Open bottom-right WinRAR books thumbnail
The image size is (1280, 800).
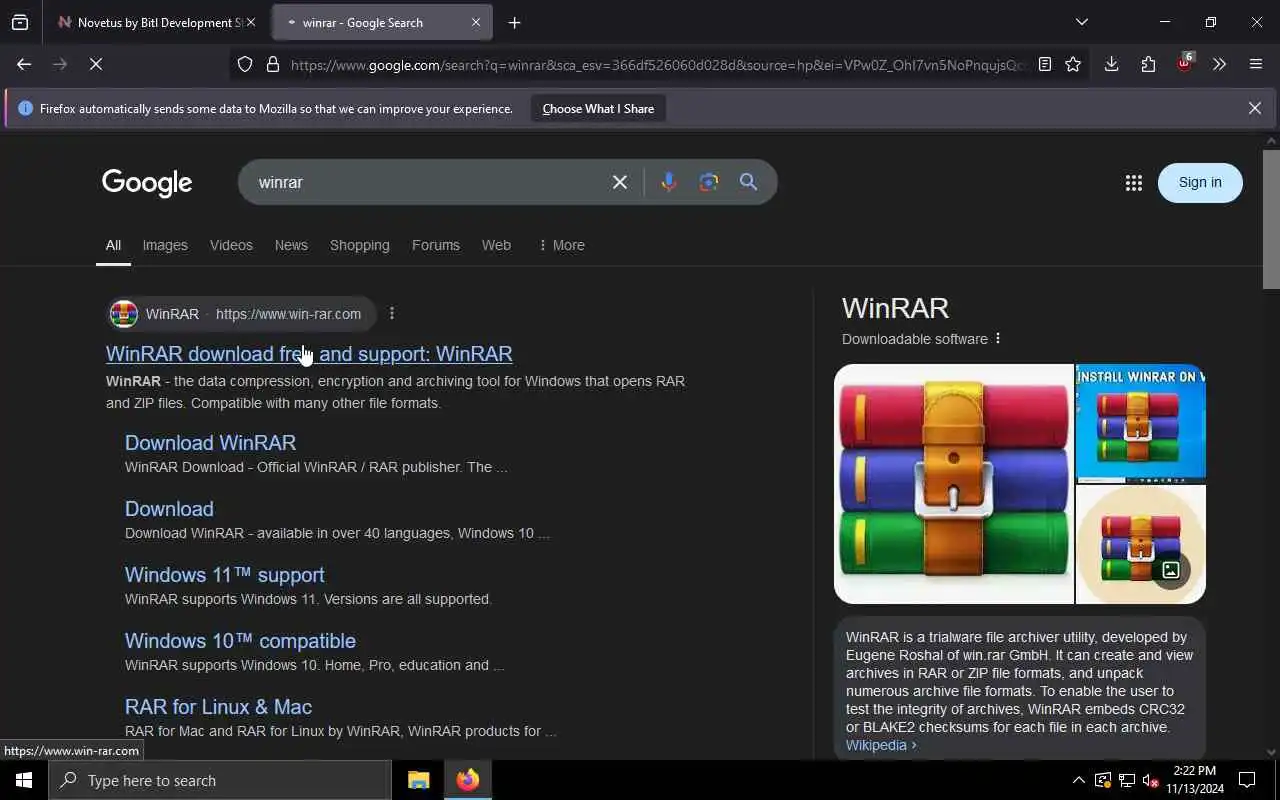click(1141, 545)
